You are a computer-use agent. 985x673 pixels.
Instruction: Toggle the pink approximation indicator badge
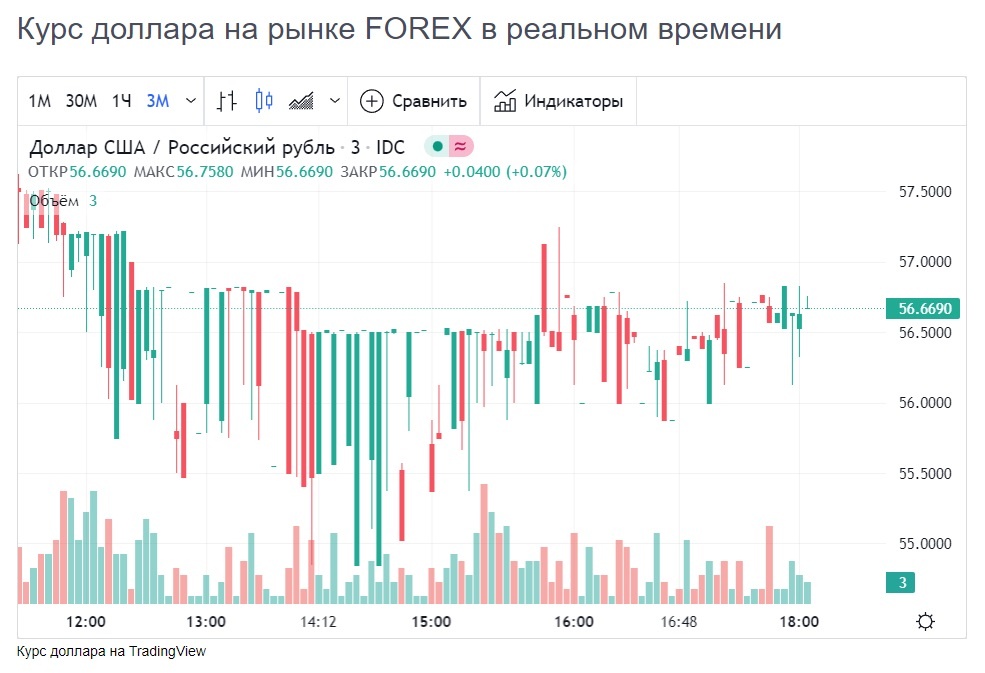[x=459, y=146]
